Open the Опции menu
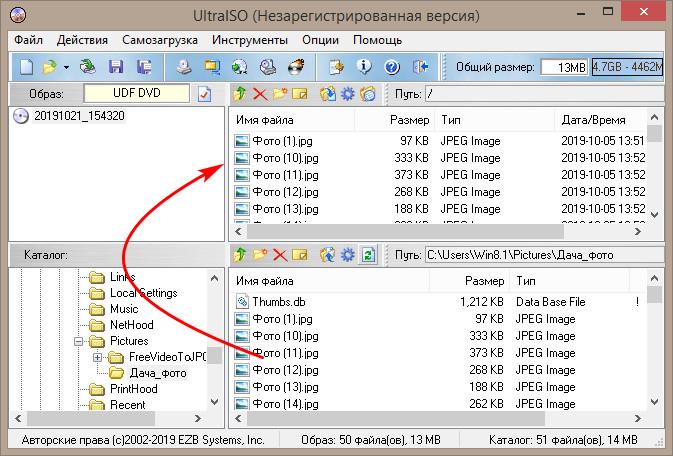 [x=320, y=40]
